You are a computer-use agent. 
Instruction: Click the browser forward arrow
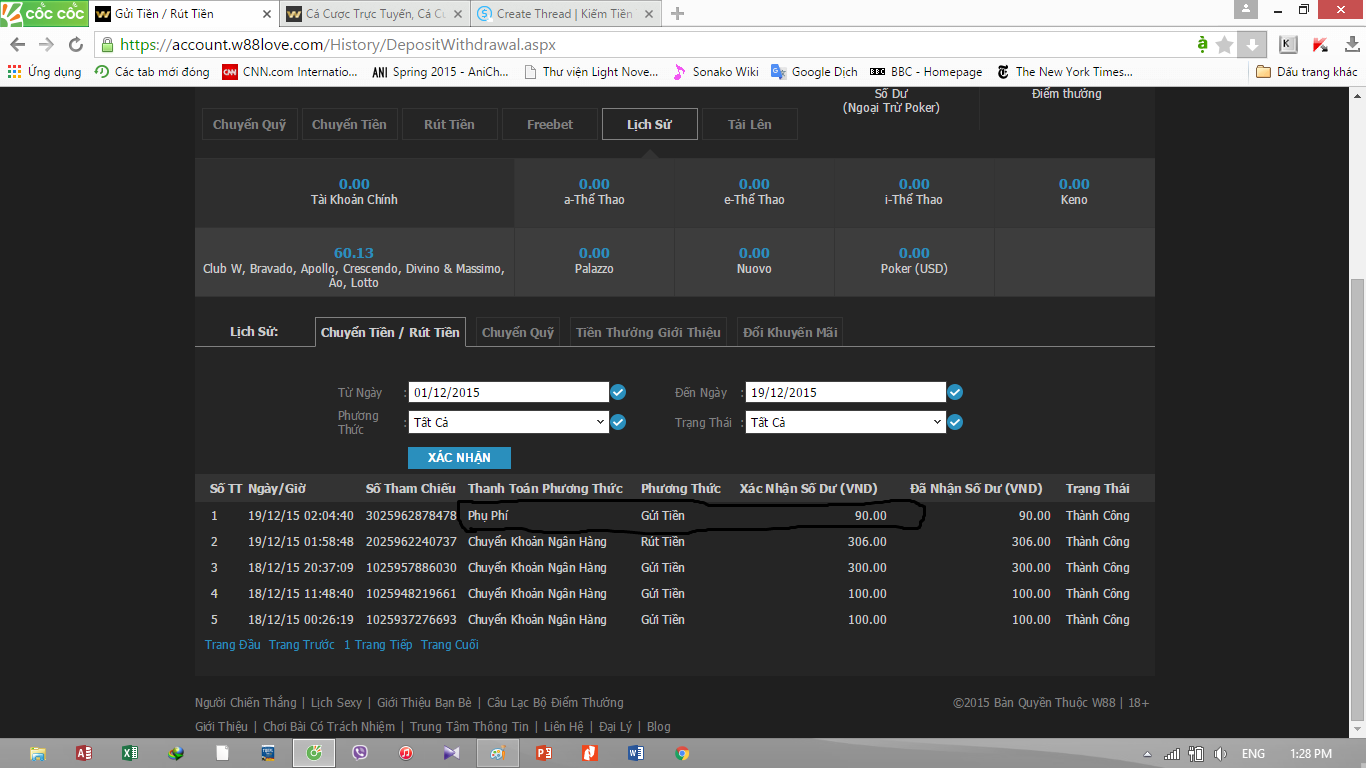[46, 45]
